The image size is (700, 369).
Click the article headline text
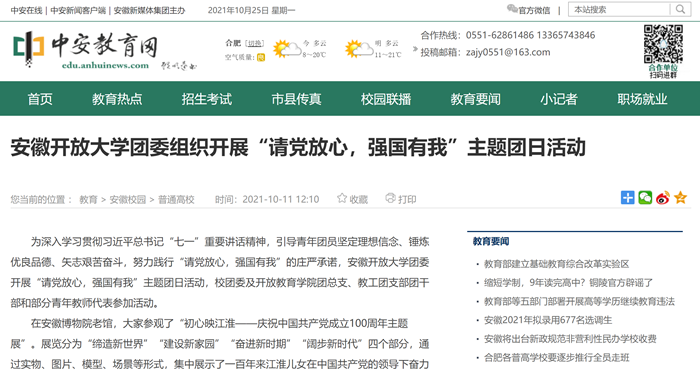click(x=298, y=148)
